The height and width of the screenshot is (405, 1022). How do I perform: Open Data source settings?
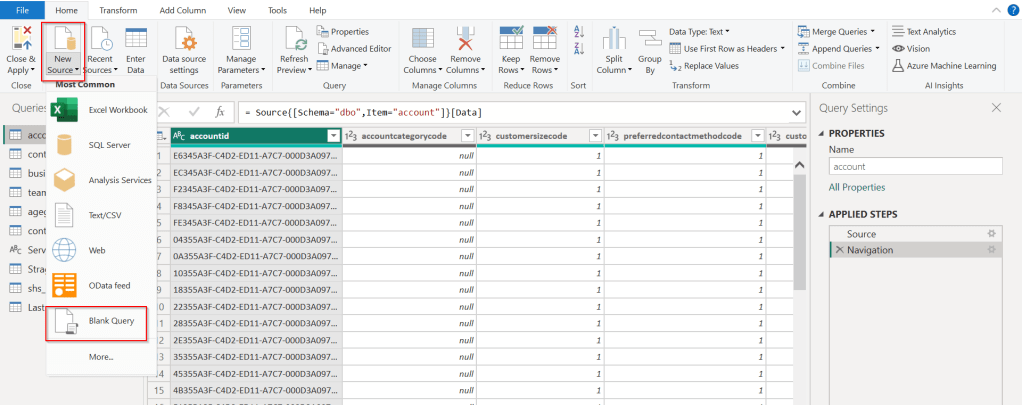(x=184, y=40)
